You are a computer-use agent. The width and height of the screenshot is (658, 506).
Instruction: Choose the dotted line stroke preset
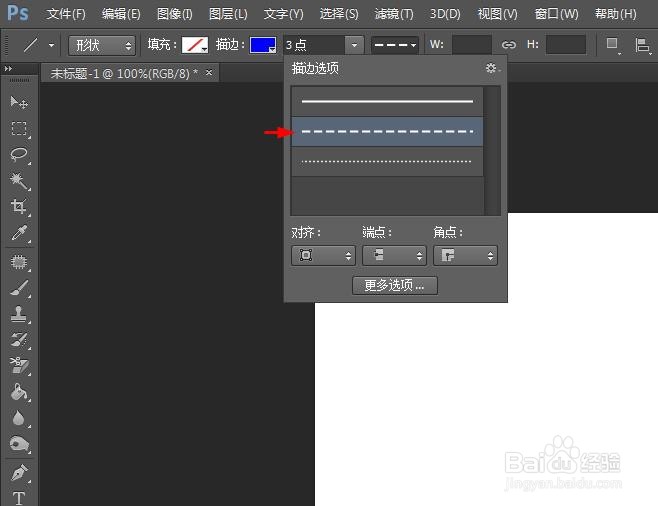point(387,162)
